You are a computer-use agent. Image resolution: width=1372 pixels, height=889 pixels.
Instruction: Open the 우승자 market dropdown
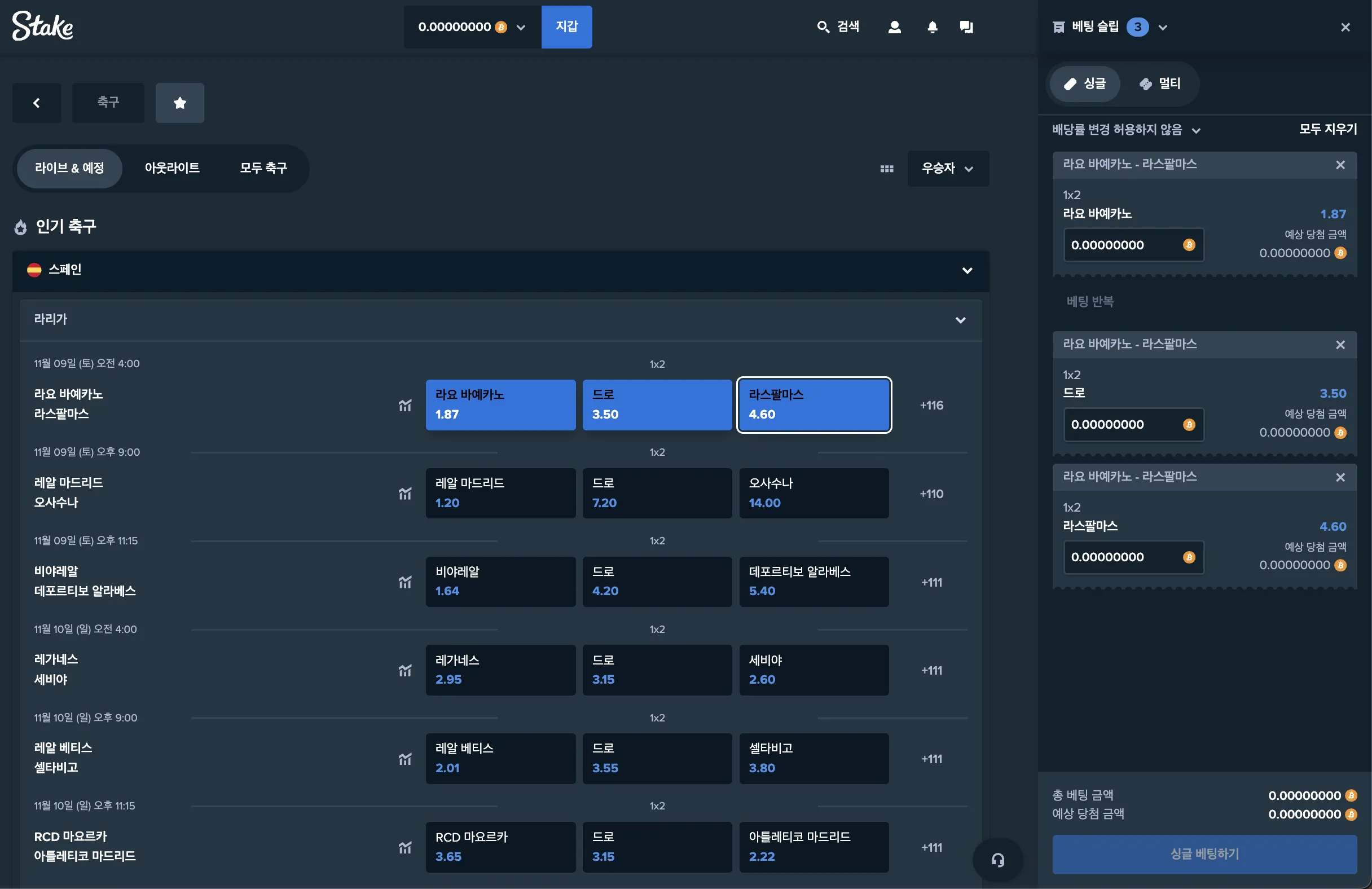(x=948, y=168)
